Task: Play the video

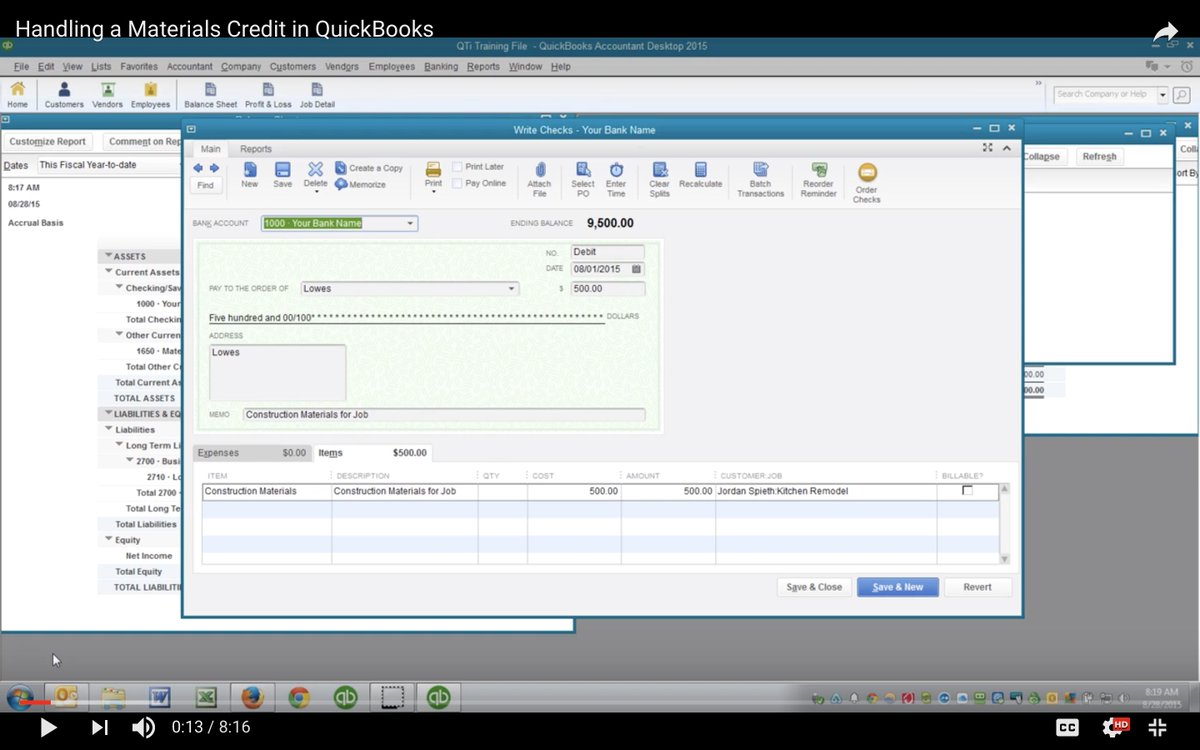Action: coord(47,727)
